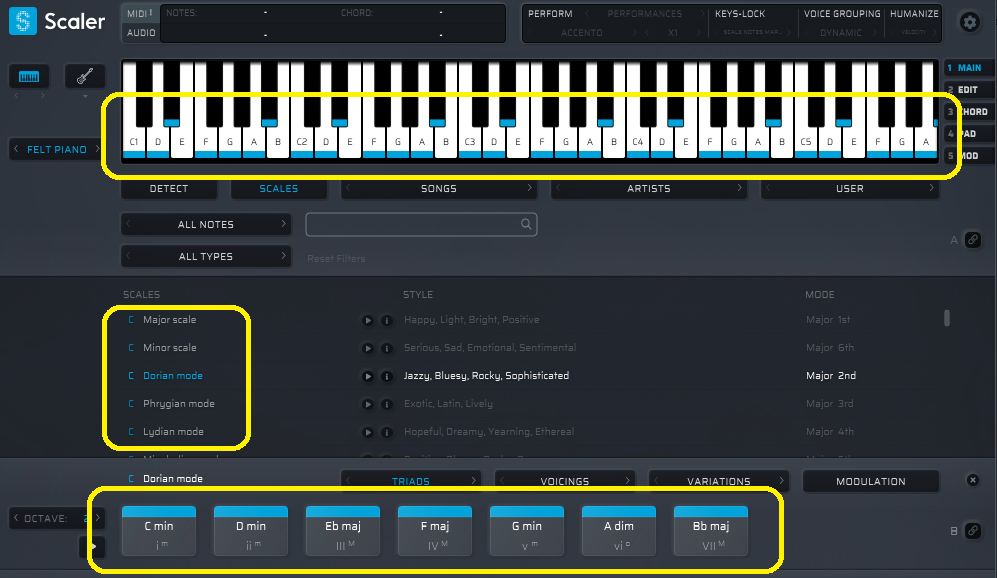Trigger the Eb maj chord pad
This screenshot has width=997, height=578.
click(x=343, y=531)
